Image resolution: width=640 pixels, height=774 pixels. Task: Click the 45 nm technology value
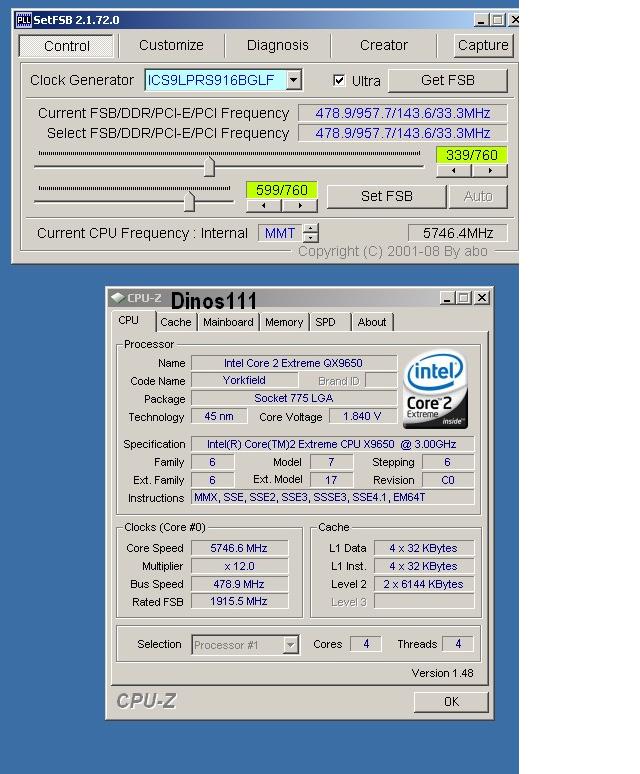[x=219, y=416]
